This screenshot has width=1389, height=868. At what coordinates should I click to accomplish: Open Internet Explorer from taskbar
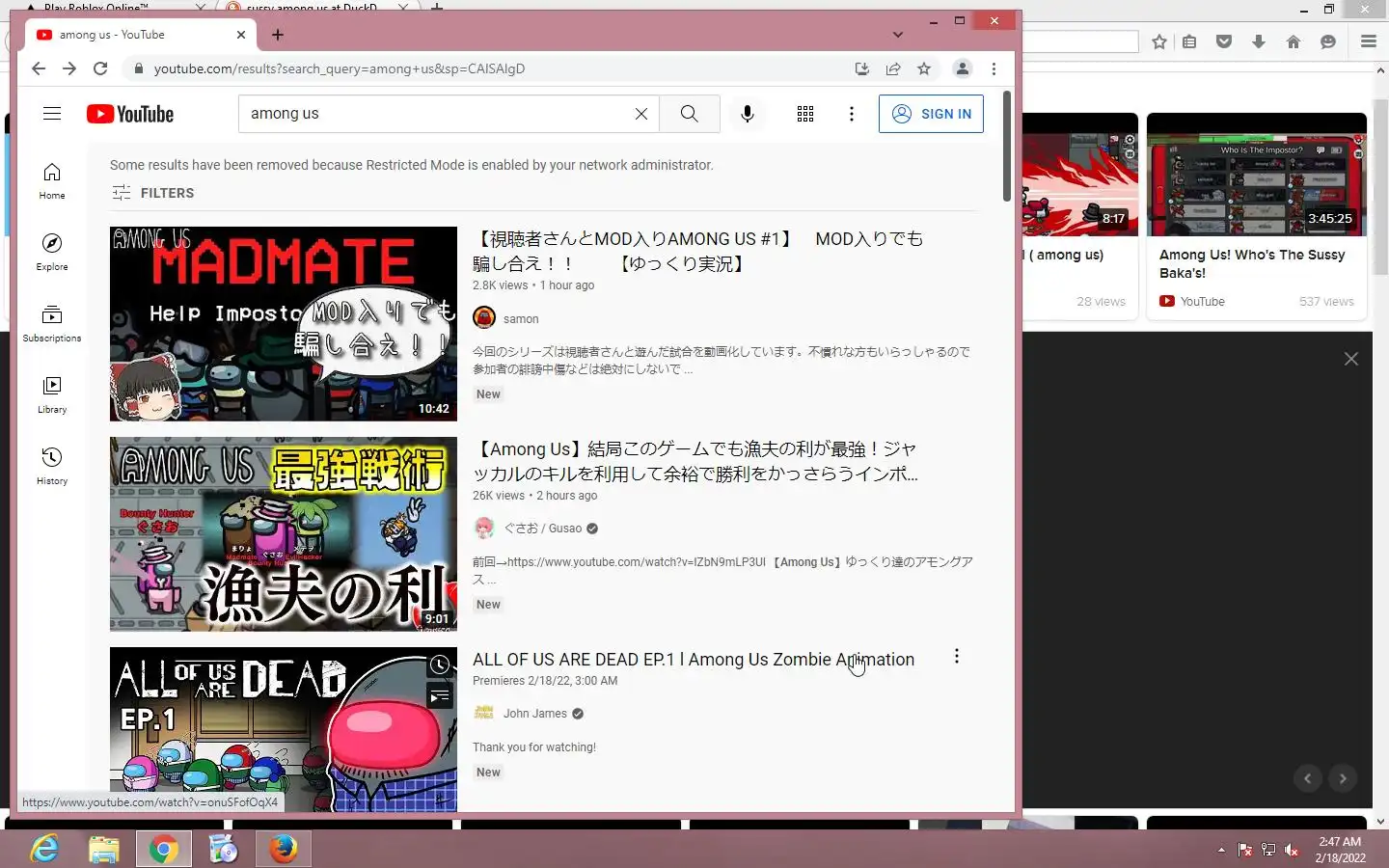point(44,849)
